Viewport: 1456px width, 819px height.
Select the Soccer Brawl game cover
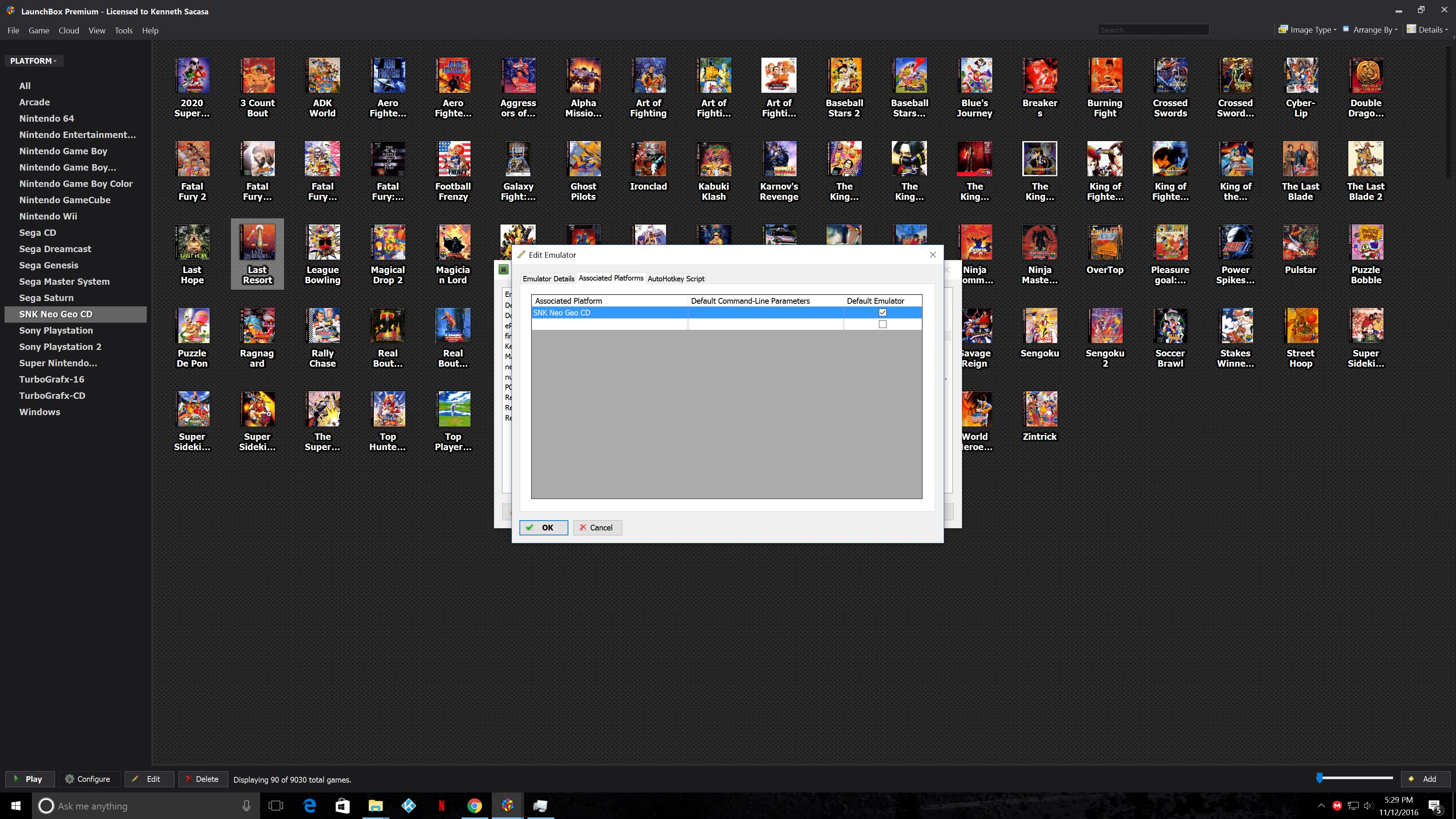(1170, 326)
